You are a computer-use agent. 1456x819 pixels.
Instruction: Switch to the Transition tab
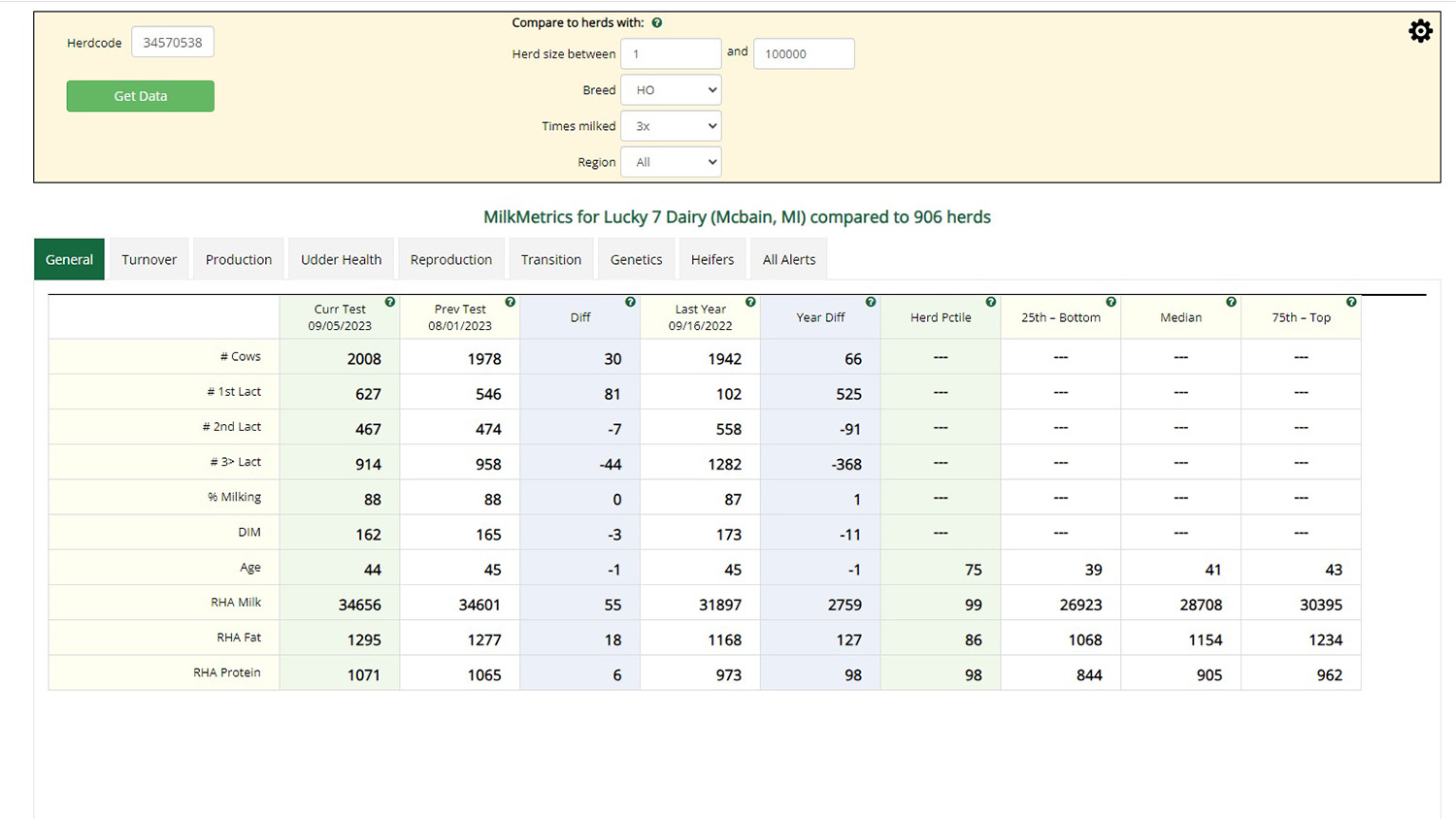point(551,259)
